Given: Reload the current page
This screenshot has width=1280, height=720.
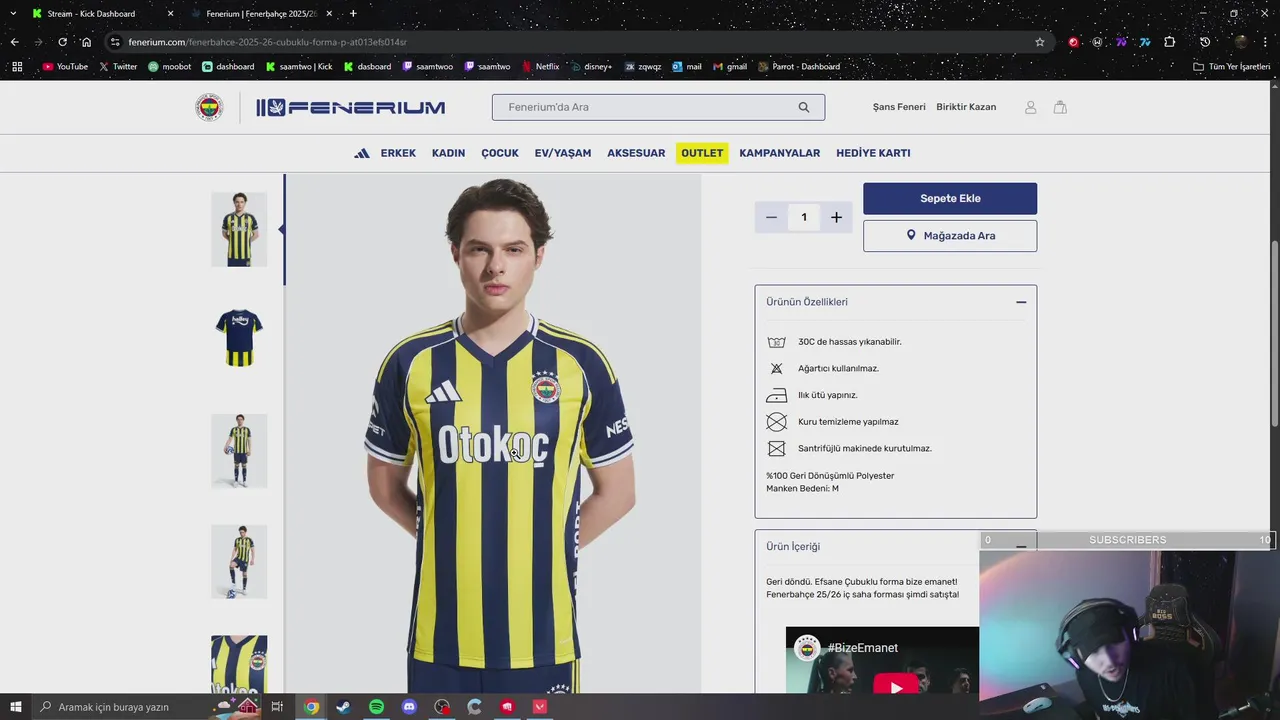Looking at the screenshot, I should tap(62, 42).
